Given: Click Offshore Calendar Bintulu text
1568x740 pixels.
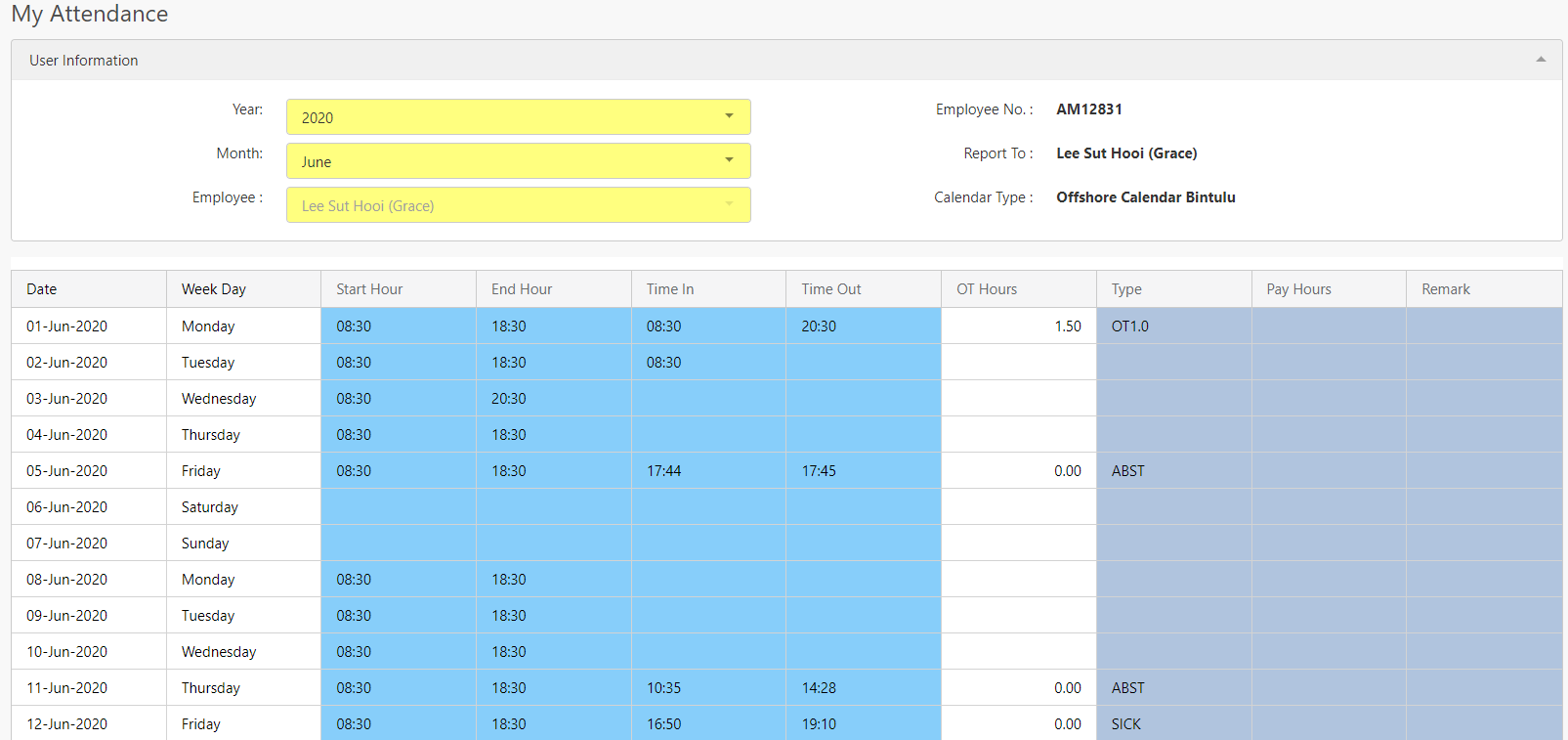Looking at the screenshot, I should [x=1146, y=197].
